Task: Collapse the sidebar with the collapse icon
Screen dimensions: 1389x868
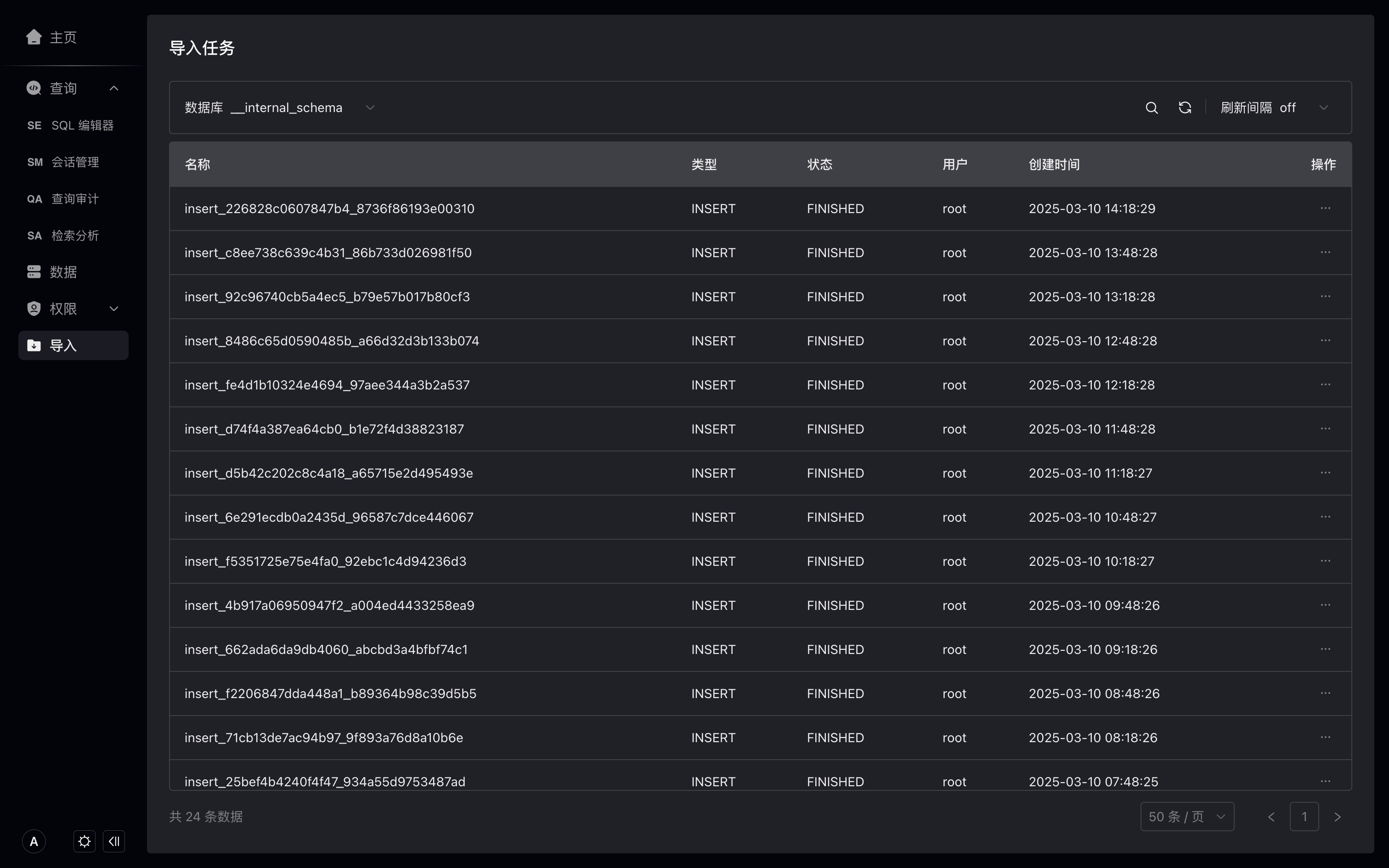Action: pyautogui.click(x=113, y=841)
